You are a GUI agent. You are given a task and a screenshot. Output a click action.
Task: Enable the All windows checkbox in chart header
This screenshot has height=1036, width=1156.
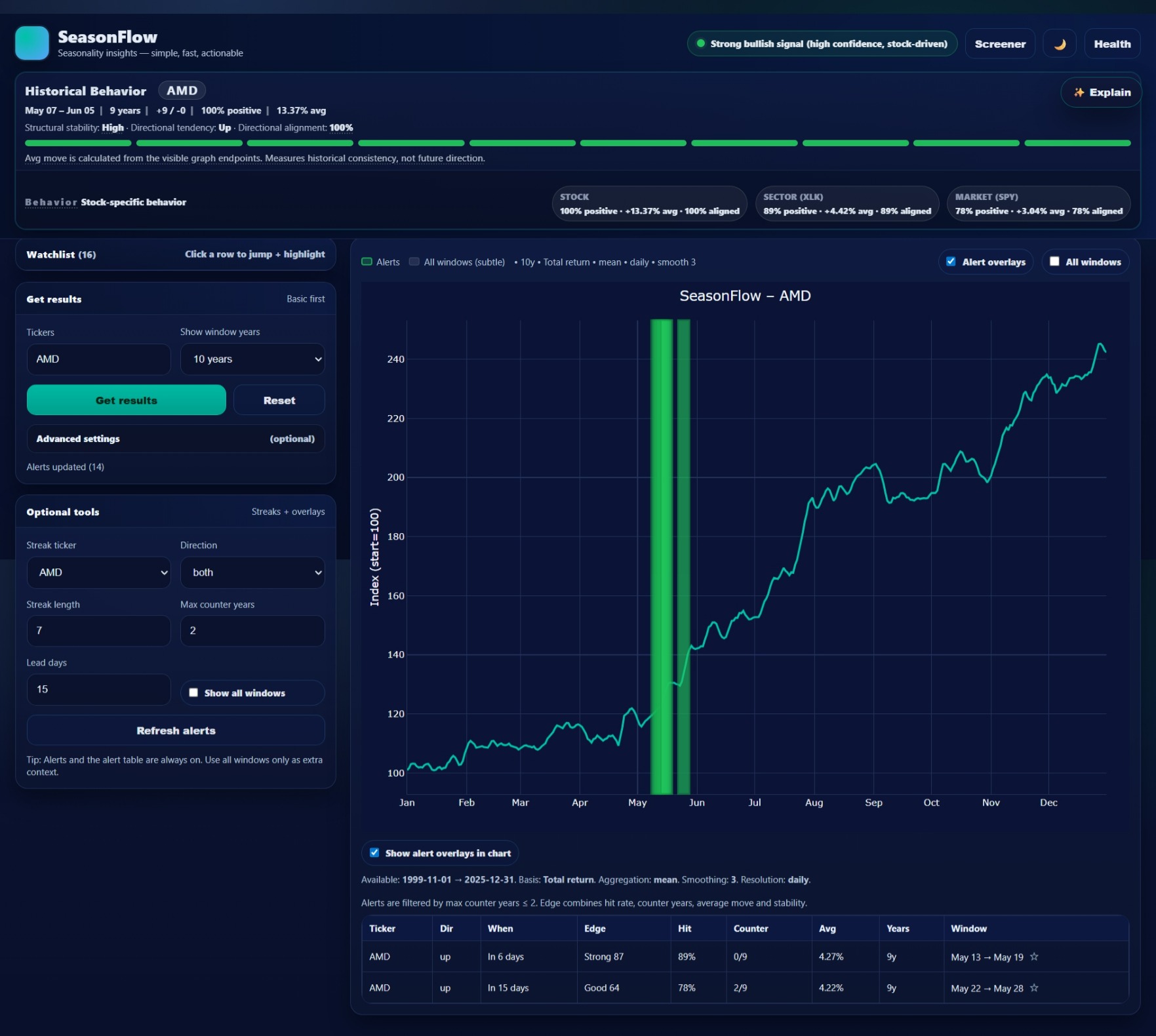pyautogui.click(x=1054, y=261)
